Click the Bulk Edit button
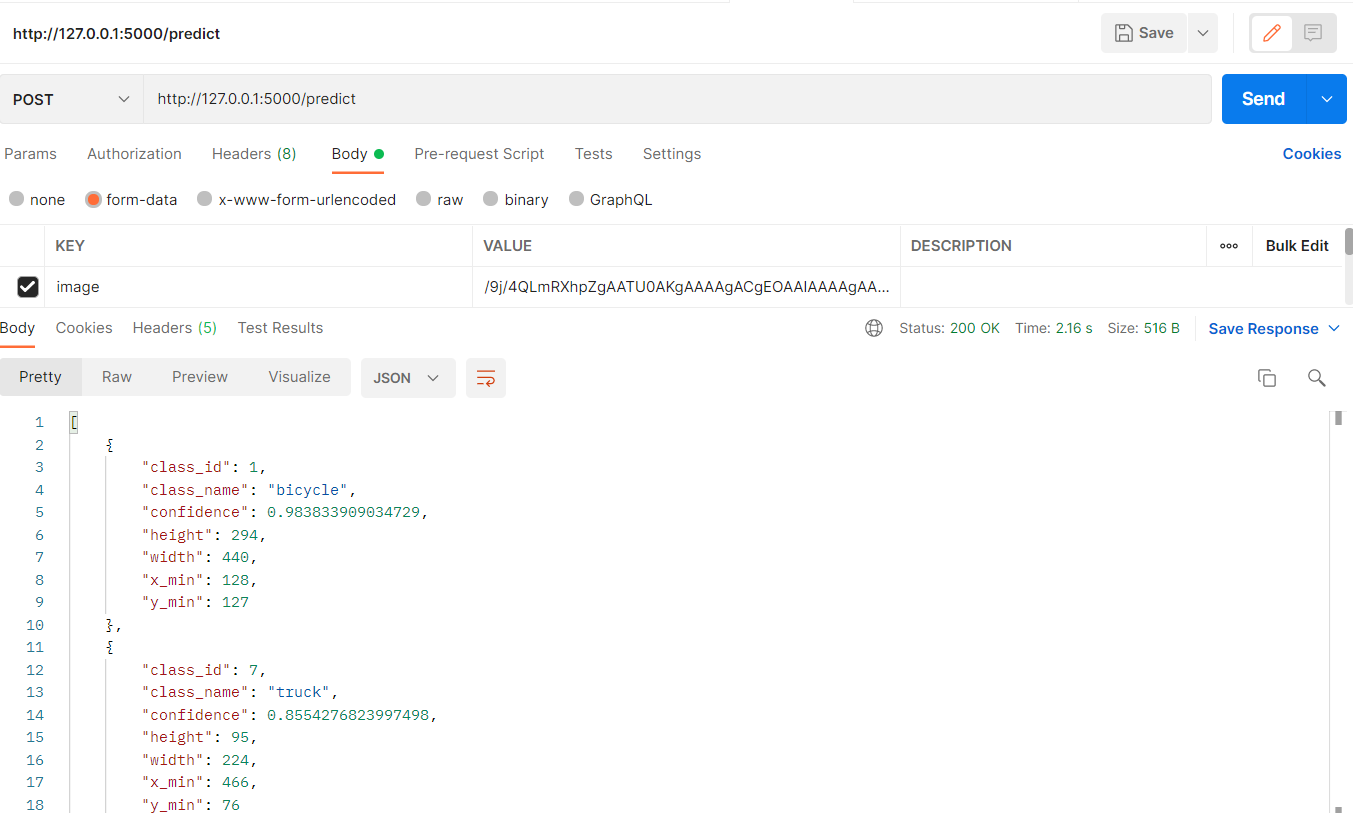Viewport: 1353px width, 813px height. tap(1297, 246)
